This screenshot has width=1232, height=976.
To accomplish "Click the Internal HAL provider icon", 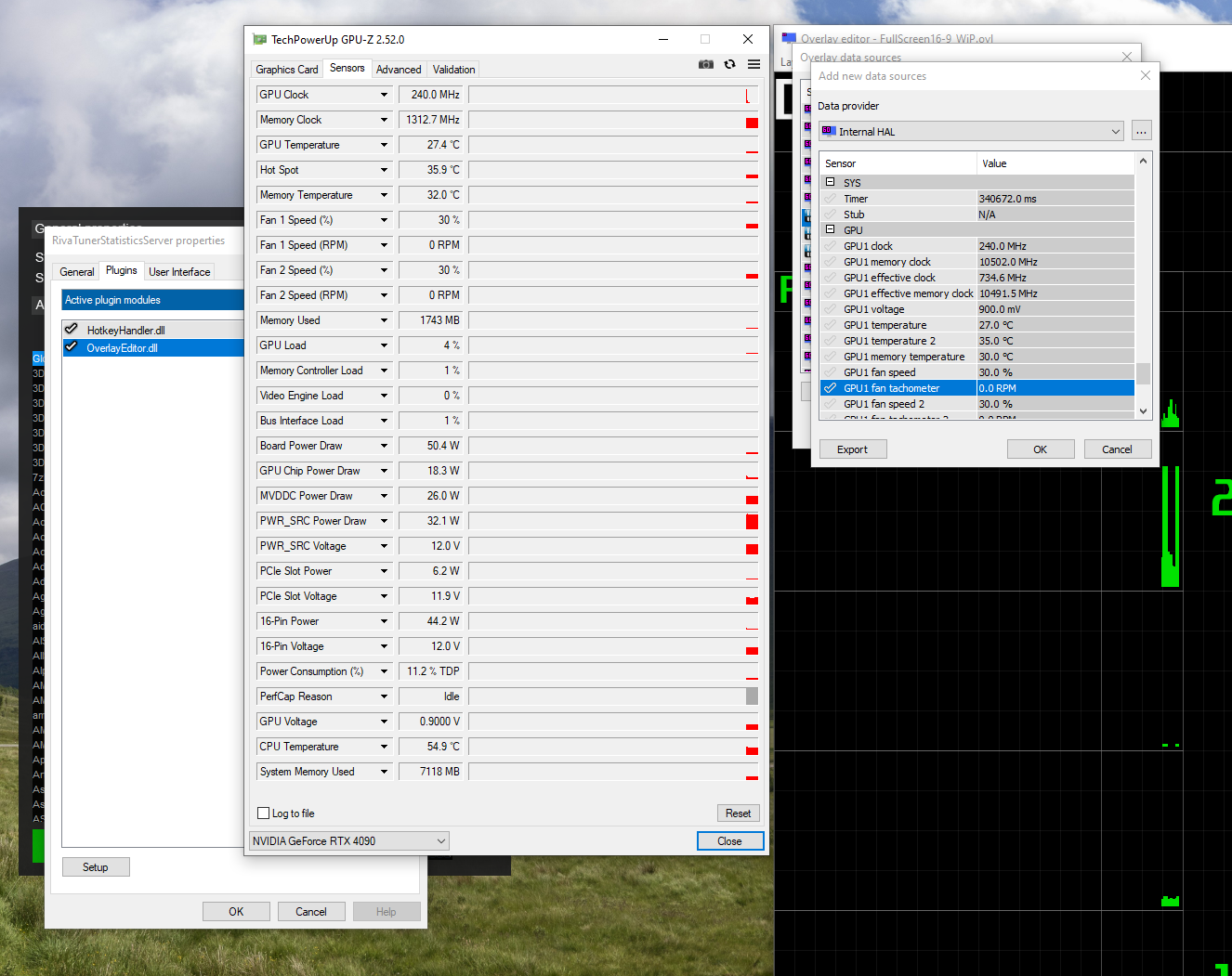I will [x=829, y=131].
